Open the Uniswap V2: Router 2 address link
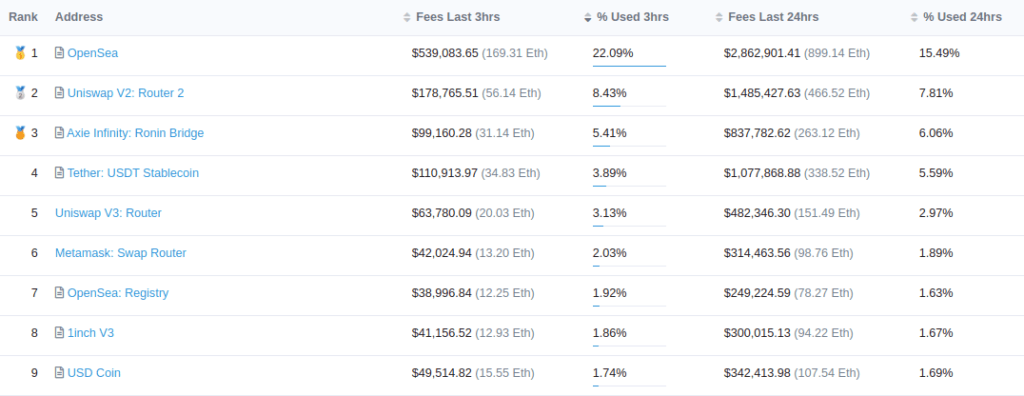 (x=125, y=93)
